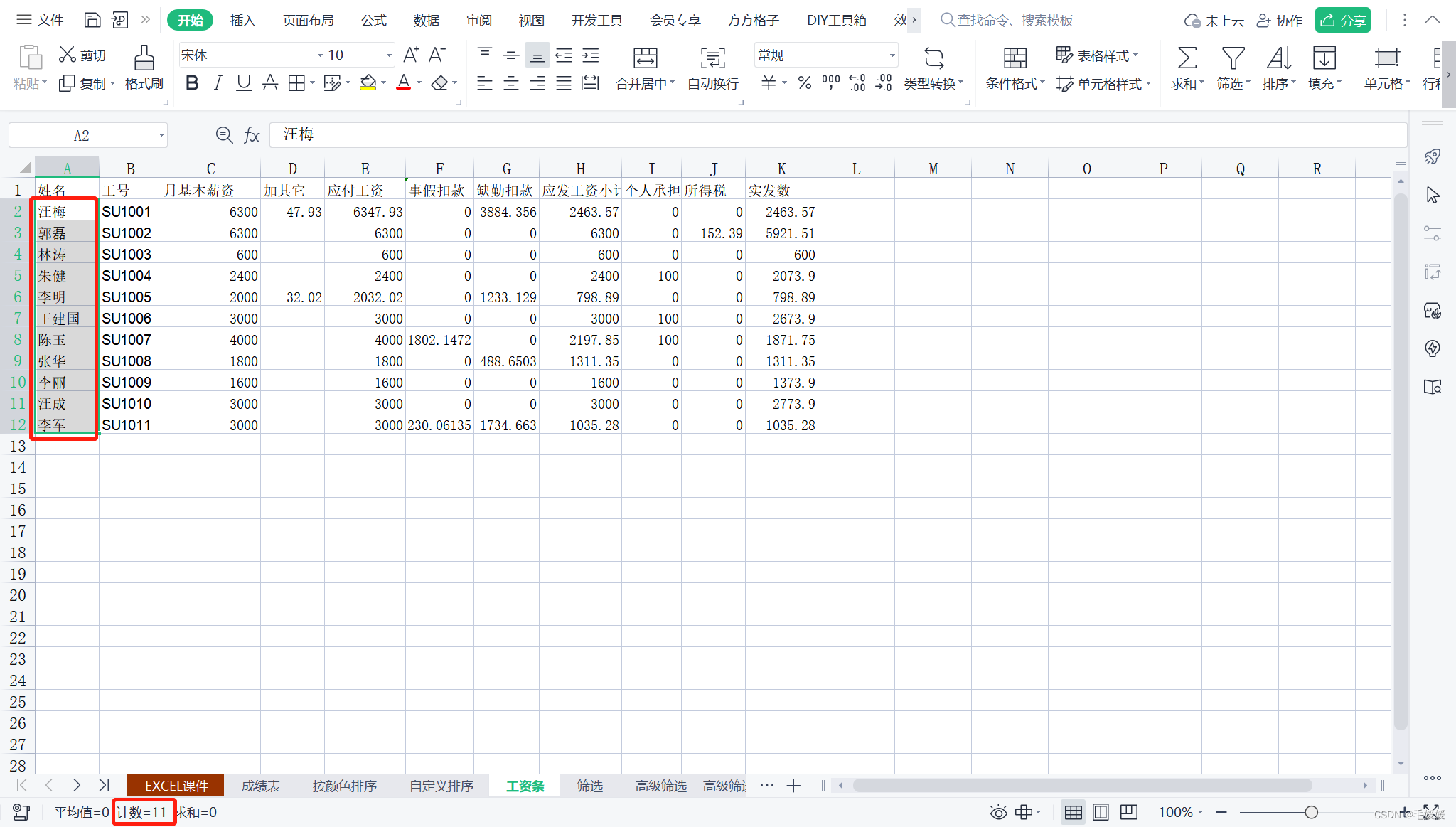
Task: Switch to the 成绩表 sheet tab
Action: click(260, 786)
